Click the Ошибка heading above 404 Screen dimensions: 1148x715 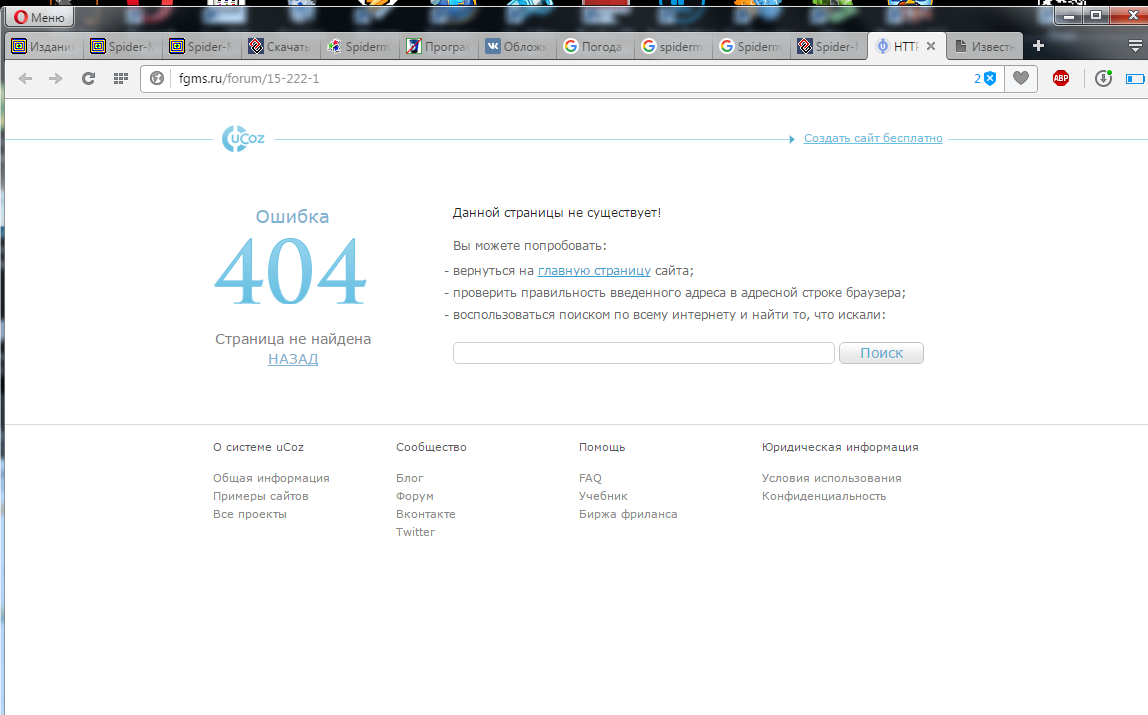(292, 217)
